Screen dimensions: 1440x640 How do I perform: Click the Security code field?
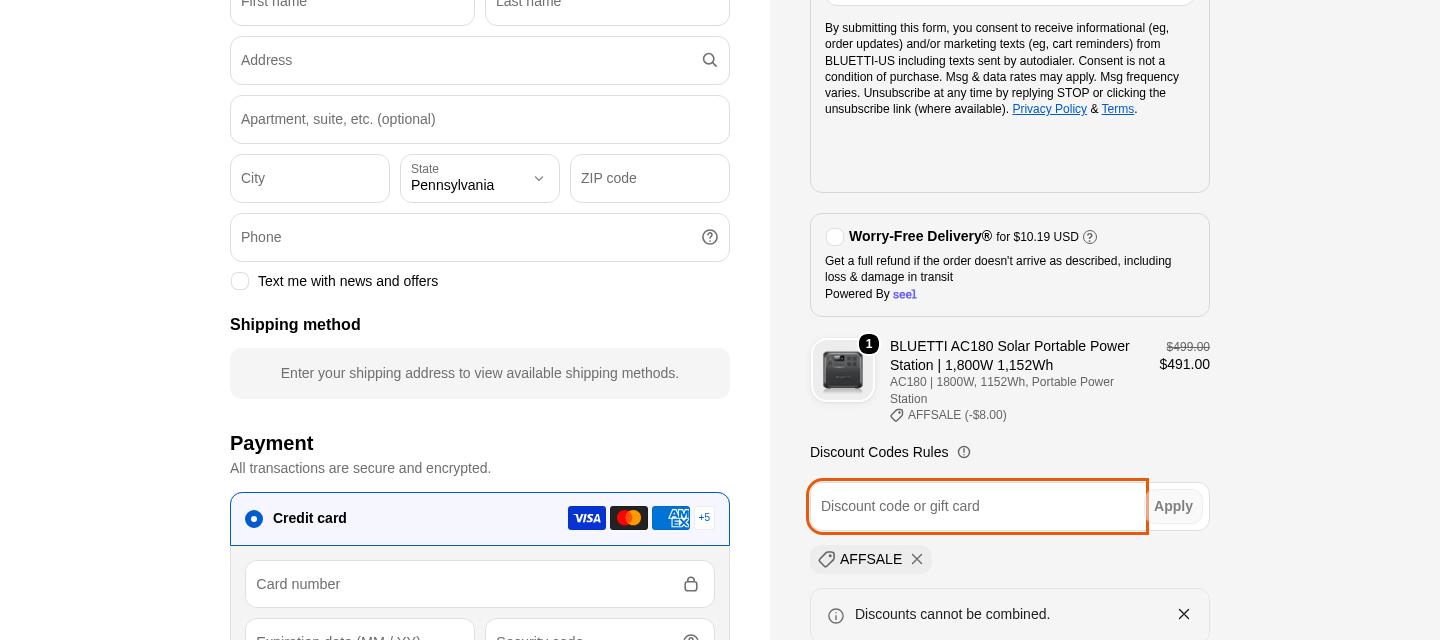click(600, 630)
